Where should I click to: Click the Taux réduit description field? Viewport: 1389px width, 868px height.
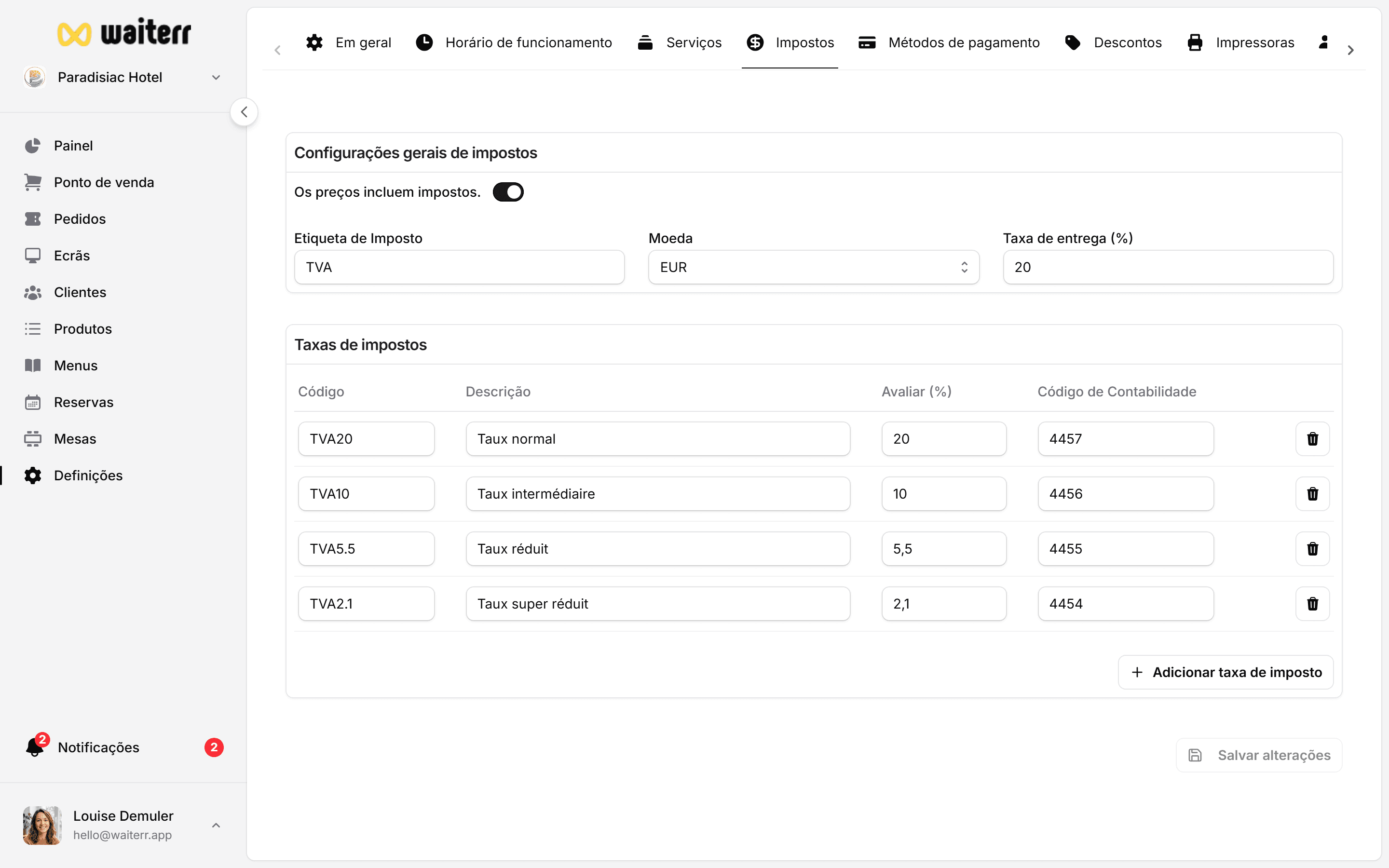[658, 549]
